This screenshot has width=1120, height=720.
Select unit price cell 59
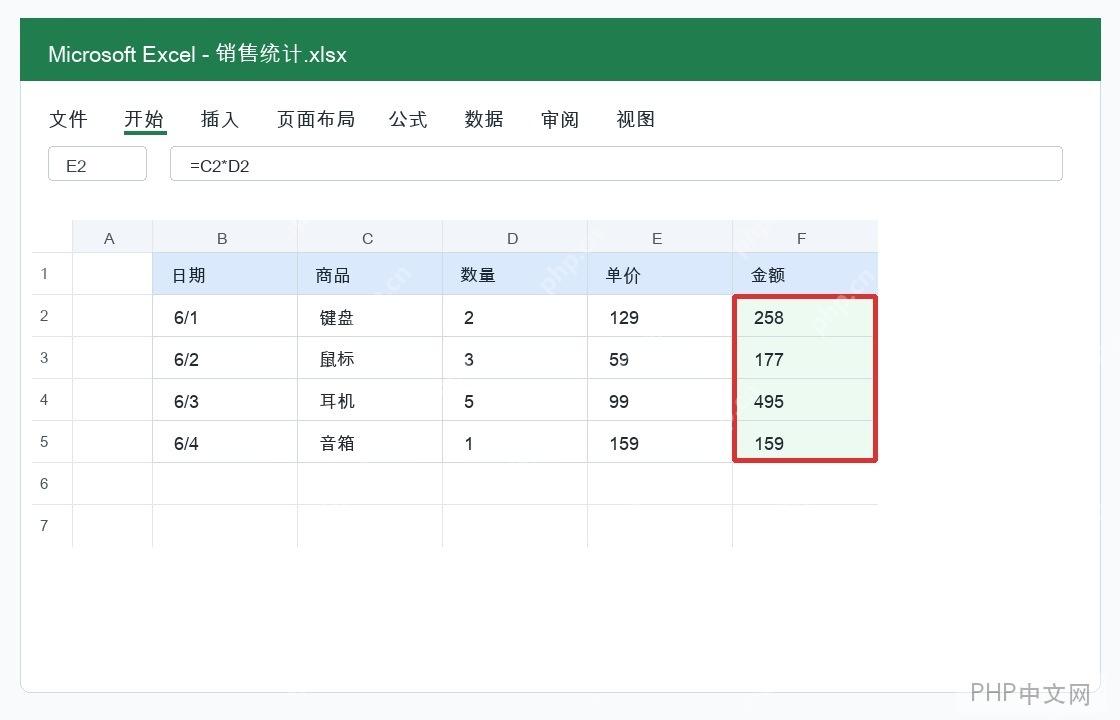pos(660,358)
